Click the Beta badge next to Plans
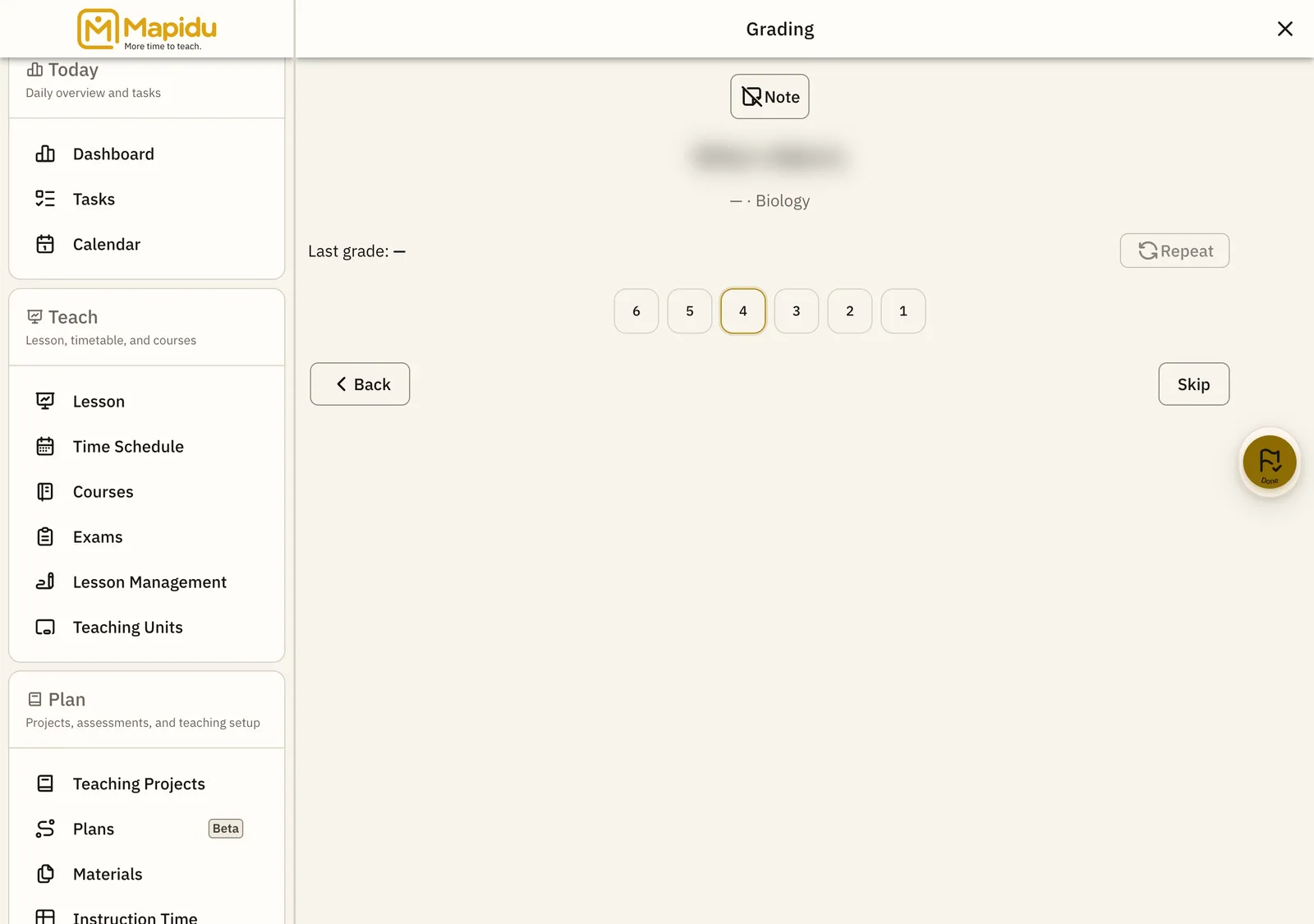Viewport: 1314px width, 924px height. pos(226,829)
